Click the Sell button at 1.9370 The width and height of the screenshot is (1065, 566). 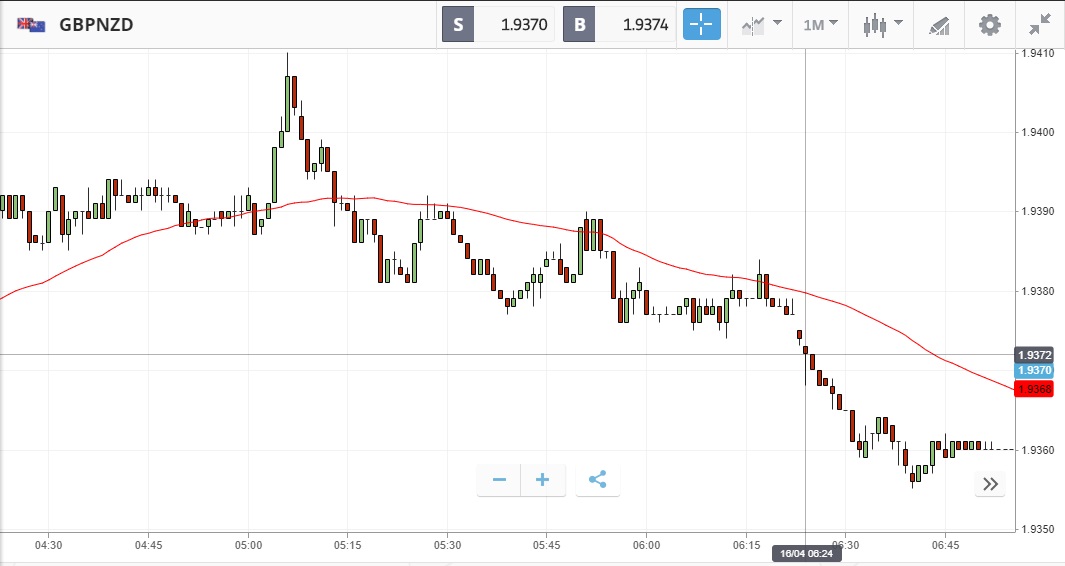pyautogui.click(x=499, y=24)
